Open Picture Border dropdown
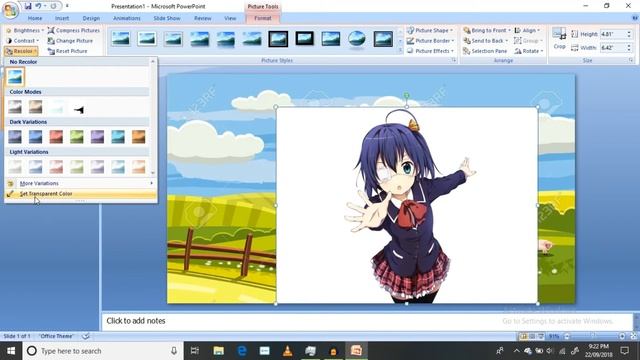 coord(431,41)
